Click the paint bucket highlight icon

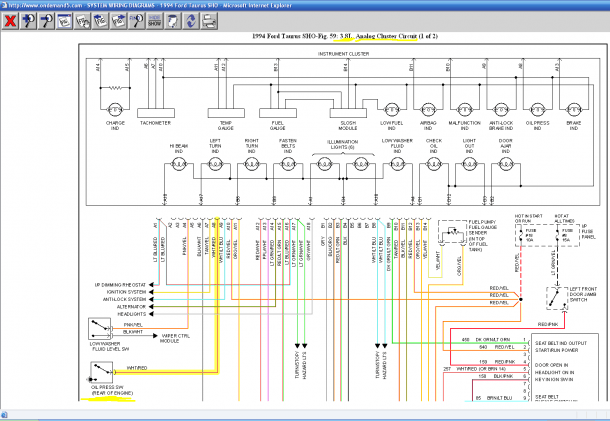click(172, 21)
